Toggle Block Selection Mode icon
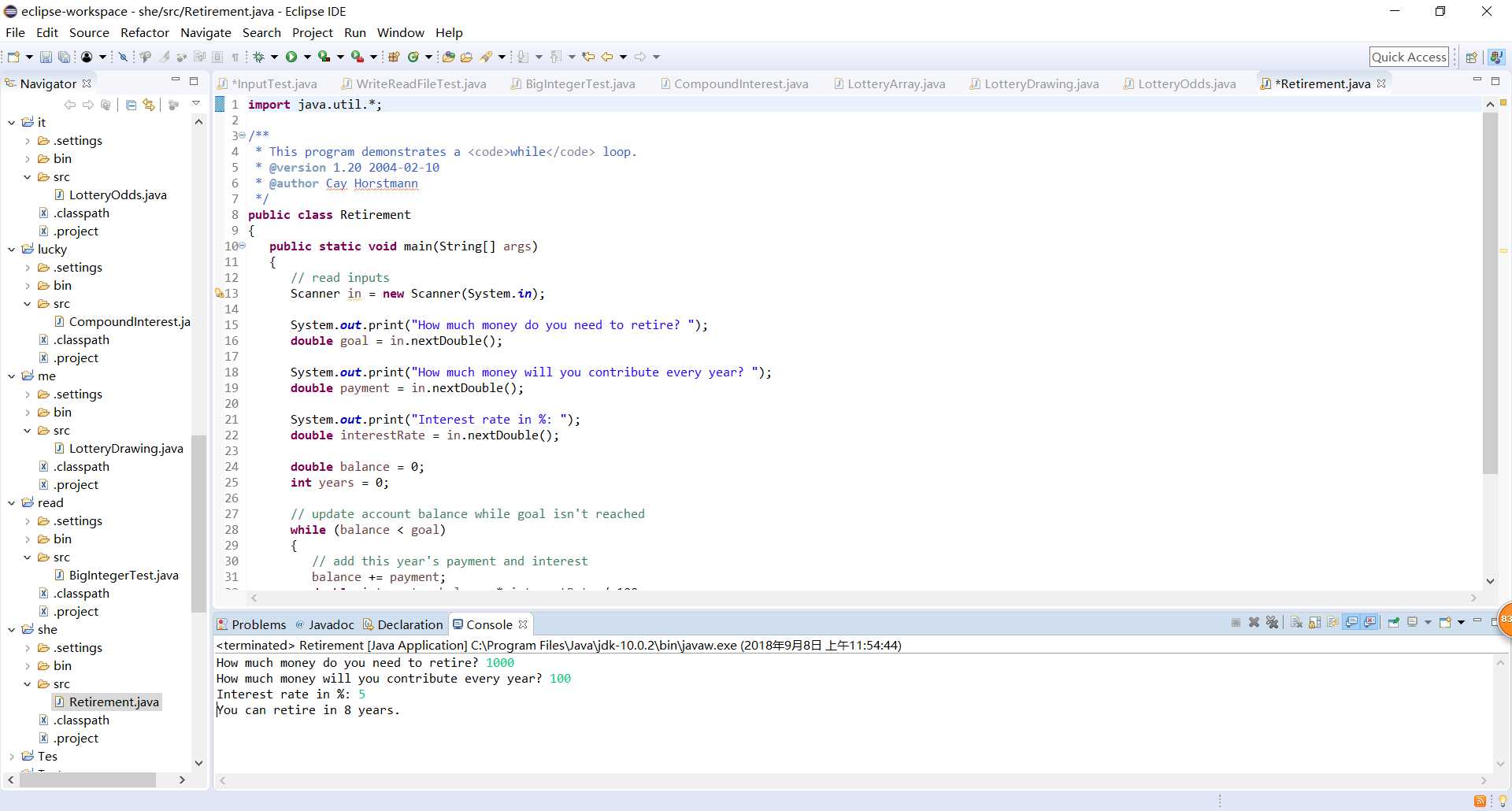Image resolution: width=1512 pixels, height=811 pixels. 217,57
